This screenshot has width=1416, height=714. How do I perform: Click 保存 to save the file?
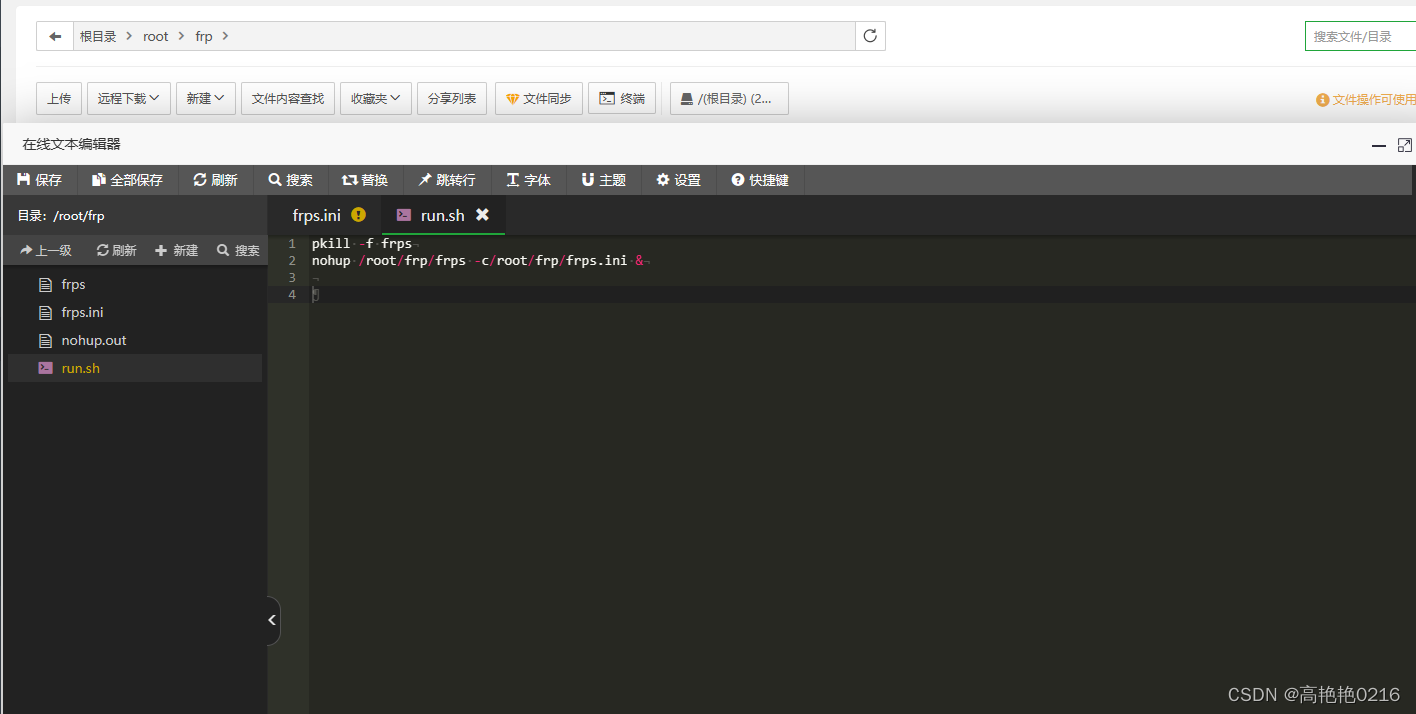(x=40, y=180)
